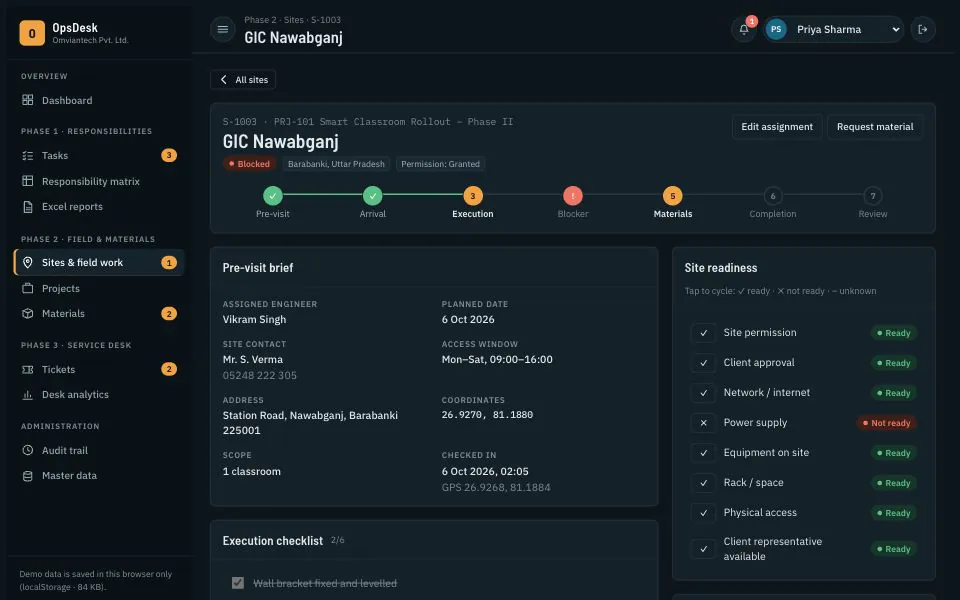Viewport: 960px width, 600px height.
Task: Click the Tasks list icon
Action: click(x=28, y=156)
